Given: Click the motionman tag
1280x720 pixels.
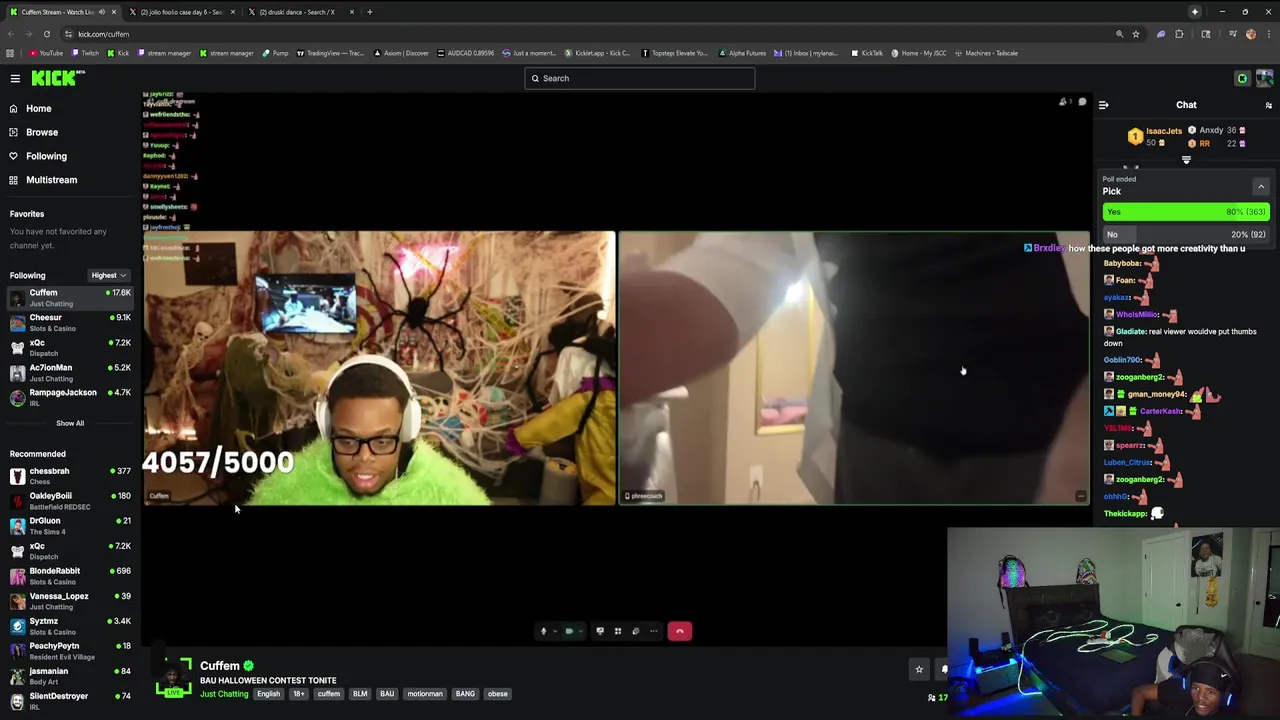Looking at the screenshot, I should (425, 694).
